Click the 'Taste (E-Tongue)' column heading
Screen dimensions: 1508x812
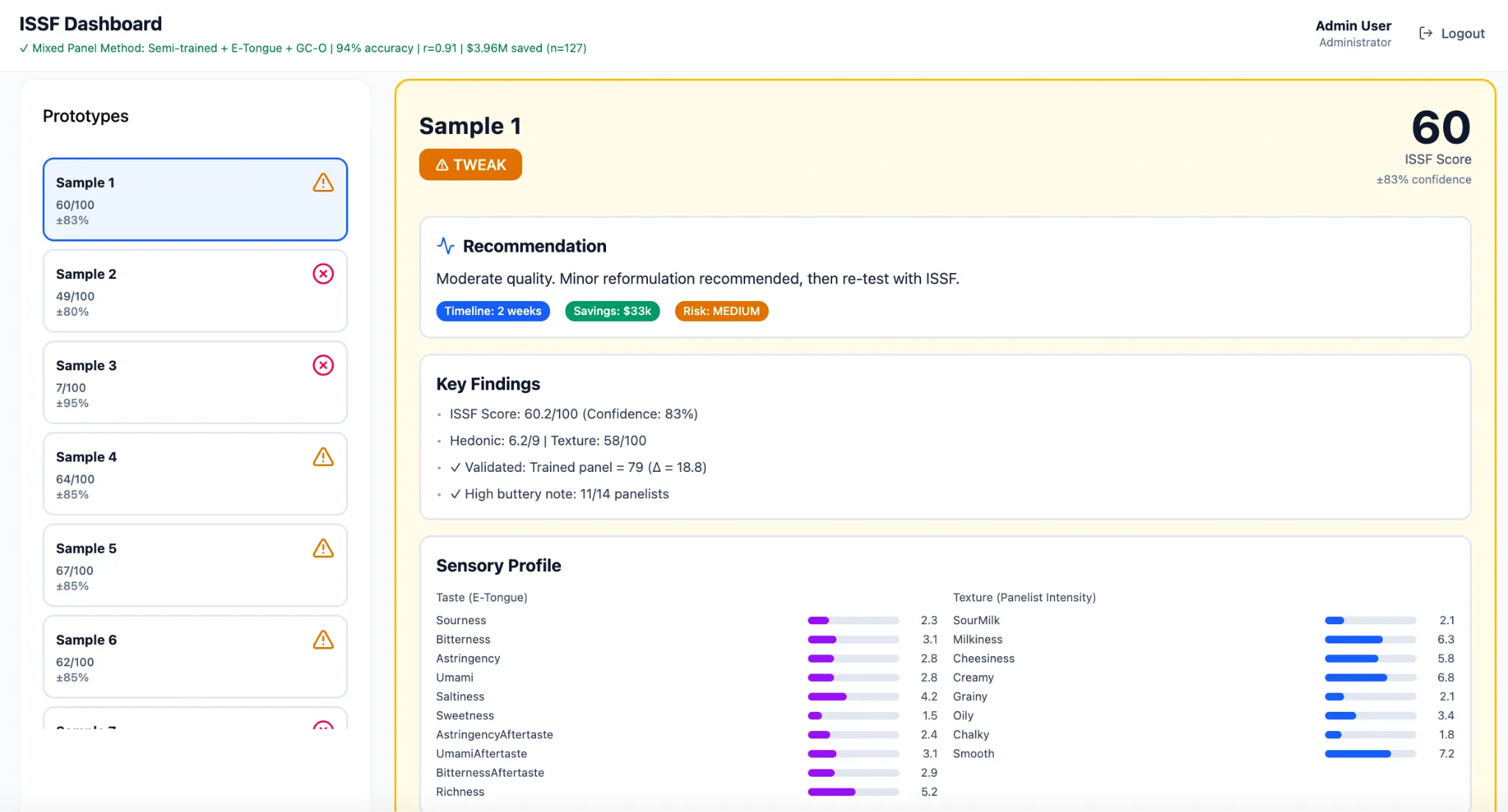pos(482,598)
